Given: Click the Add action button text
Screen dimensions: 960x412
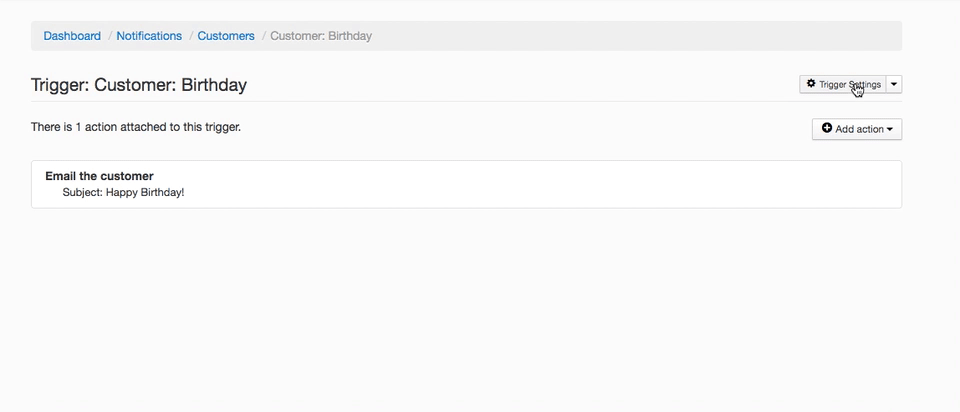Looking at the screenshot, I should [859, 129].
